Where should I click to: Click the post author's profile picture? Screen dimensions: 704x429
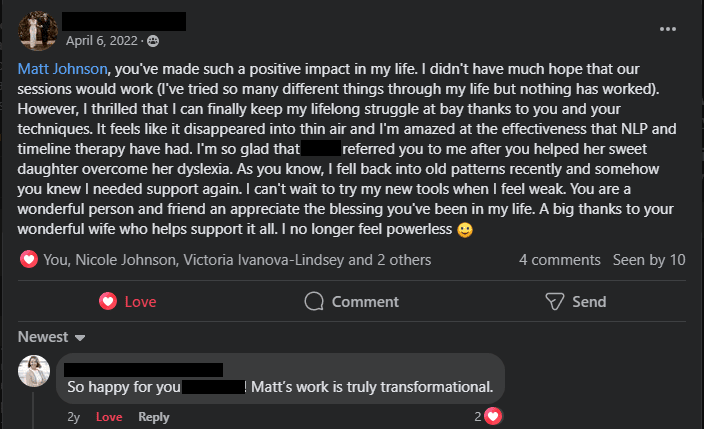tap(37, 31)
